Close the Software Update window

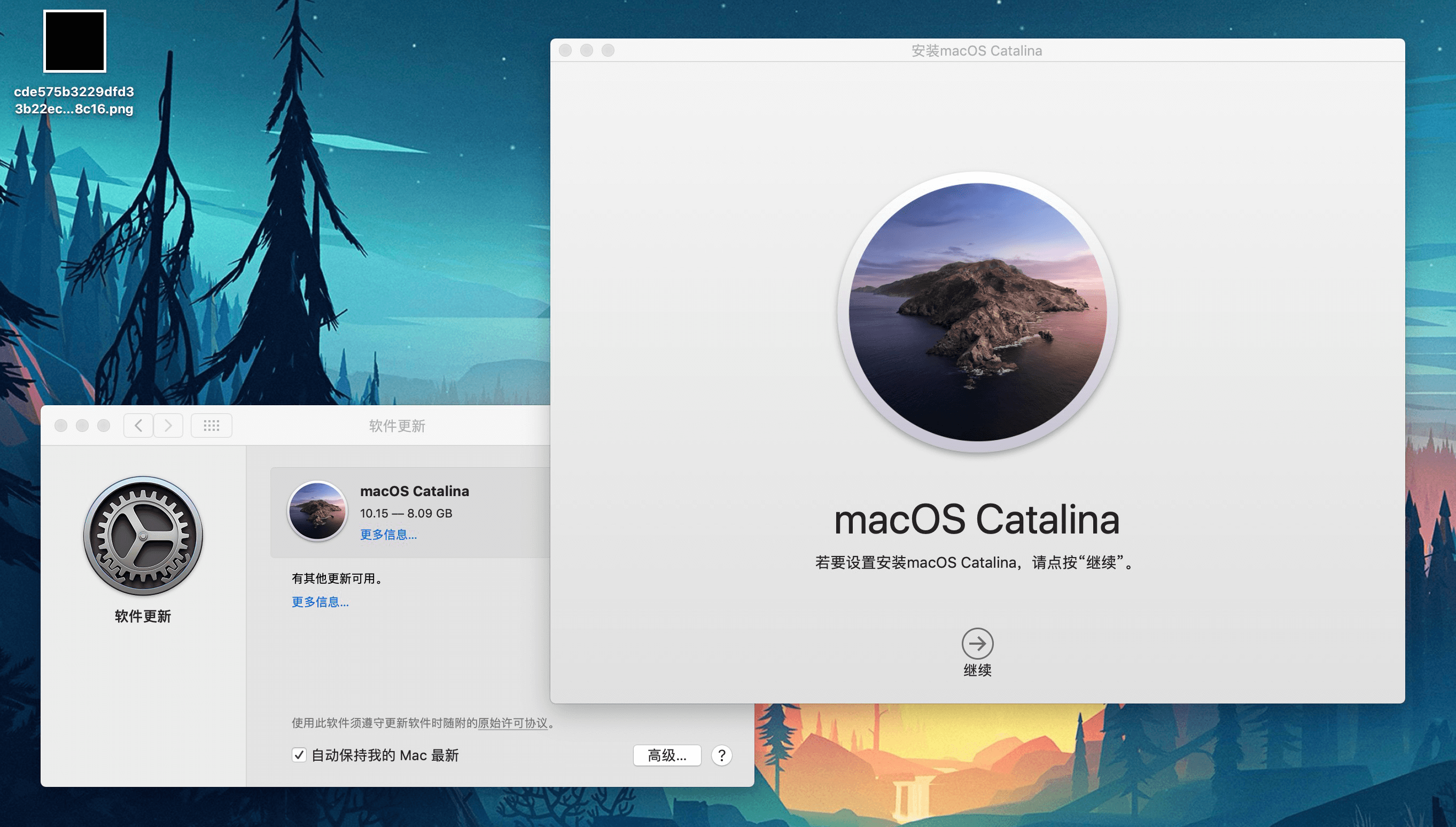pos(61,426)
